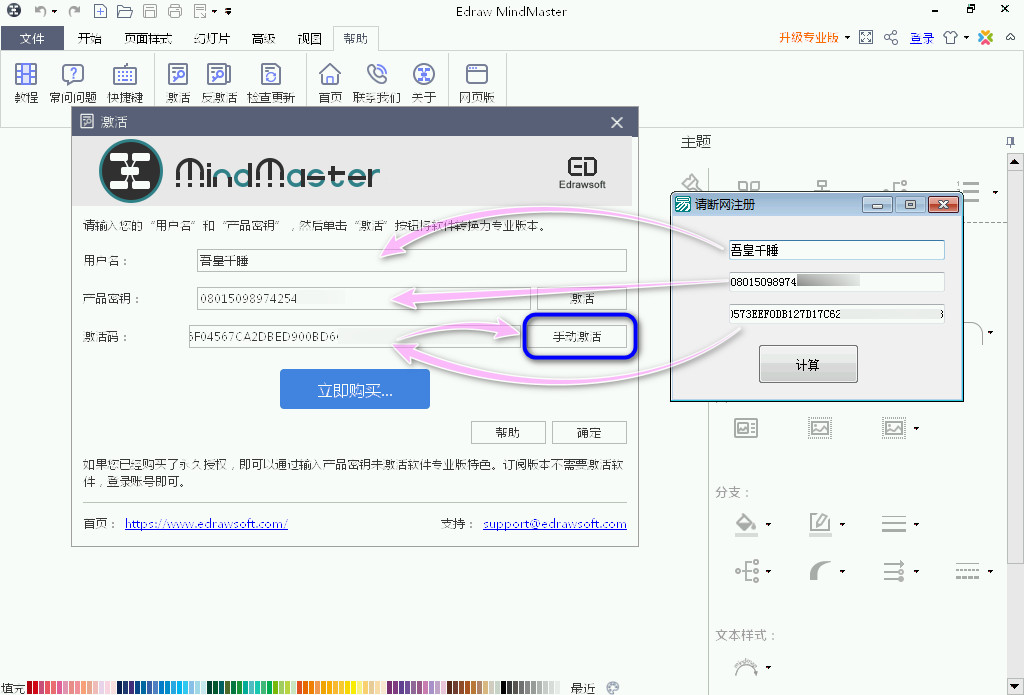
Task: Switch to the 页面样式 tab
Action: 147,39
